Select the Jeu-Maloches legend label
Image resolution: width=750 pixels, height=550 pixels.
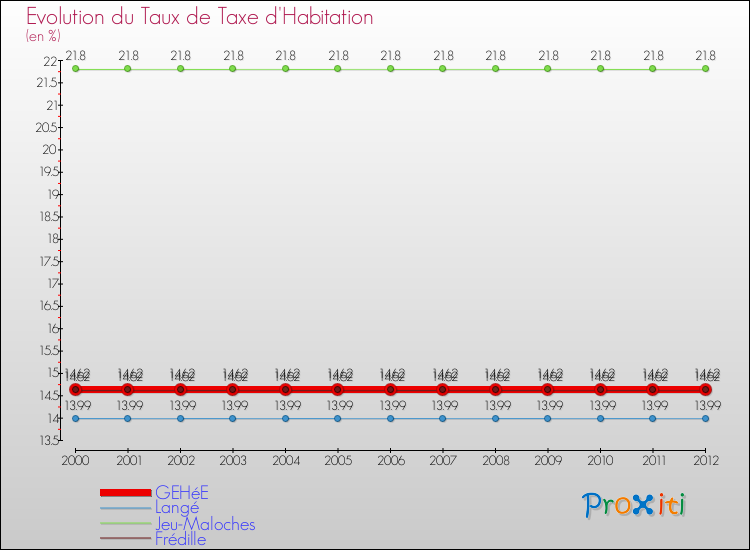[x=205, y=524]
